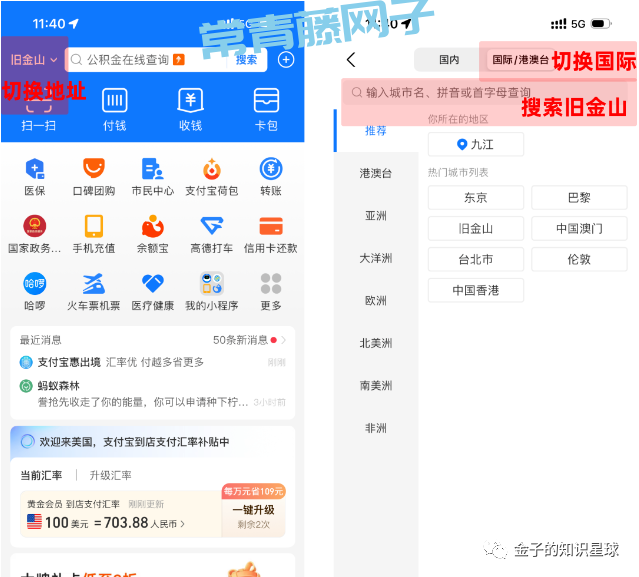Tap battery icon in status bar
The height and width of the screenshot is (577, 639).
click(601, 24)
